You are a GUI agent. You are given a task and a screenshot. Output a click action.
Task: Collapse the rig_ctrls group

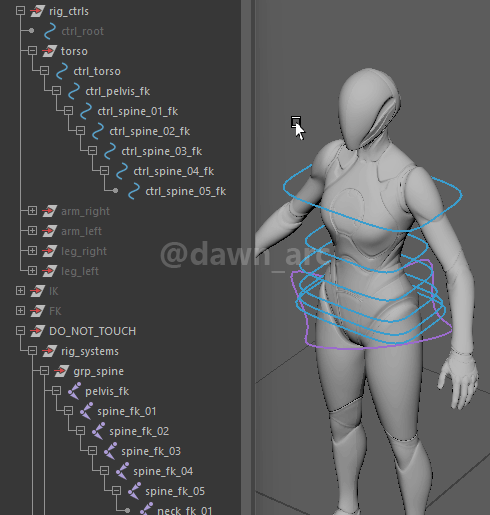[x=20, y=11]
